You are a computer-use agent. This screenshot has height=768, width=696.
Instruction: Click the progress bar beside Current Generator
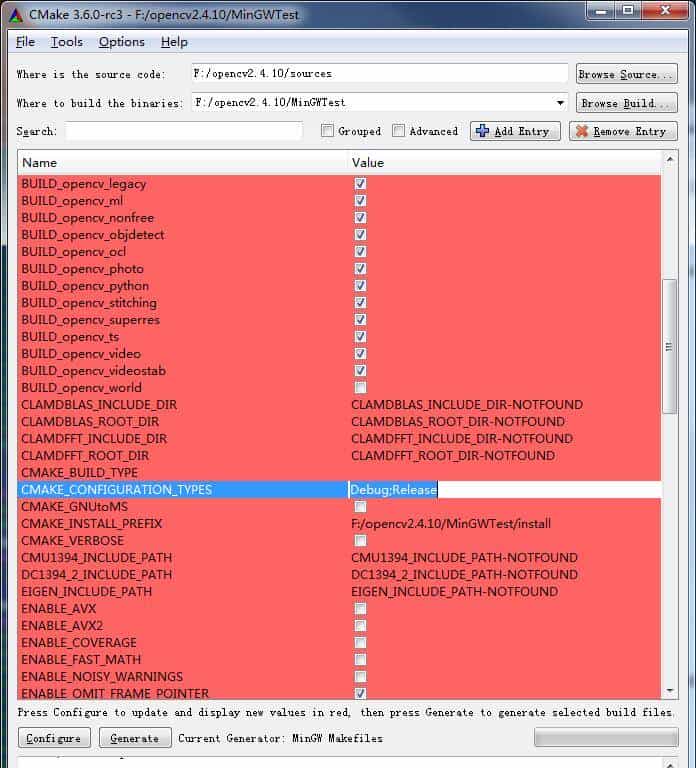tap(606, 737)
